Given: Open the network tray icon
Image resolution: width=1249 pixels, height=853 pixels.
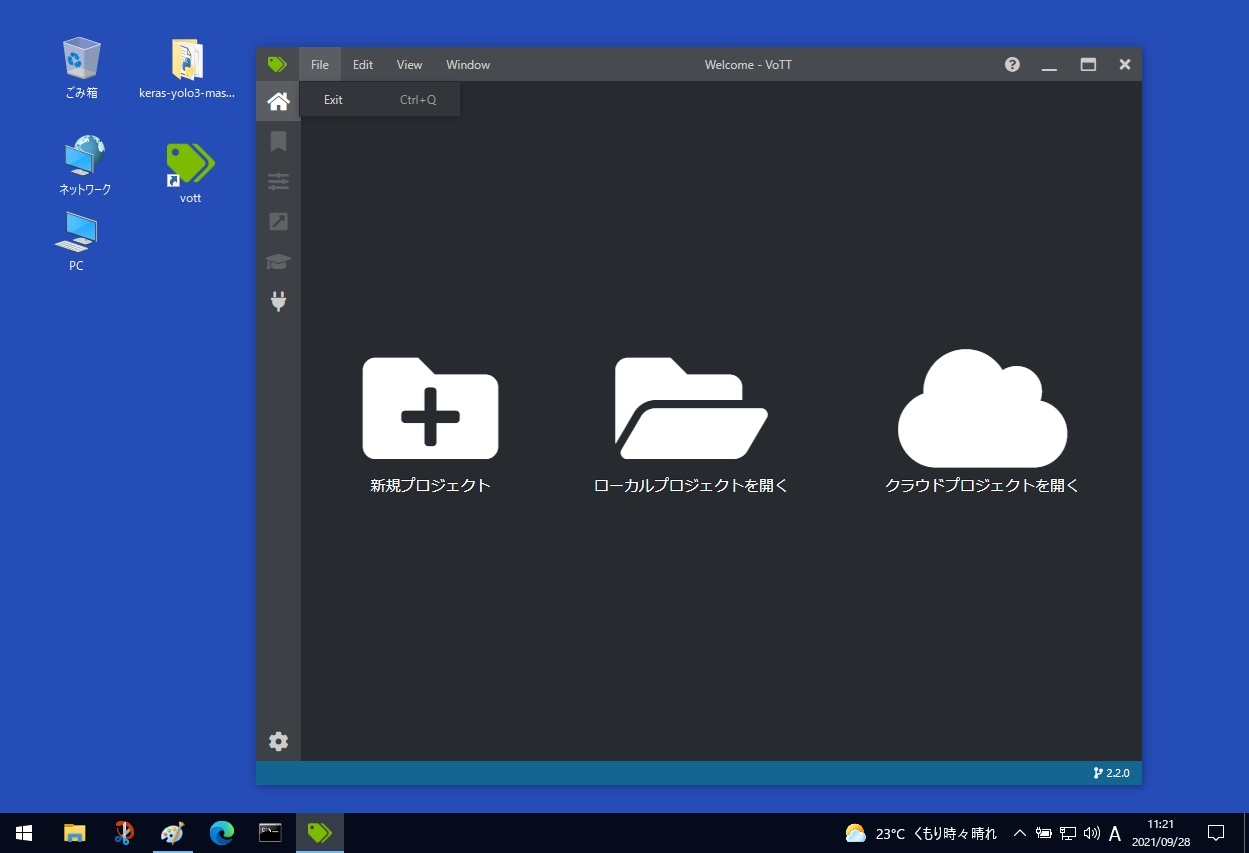Looking at the screenshot, I should click(1068, 833).
